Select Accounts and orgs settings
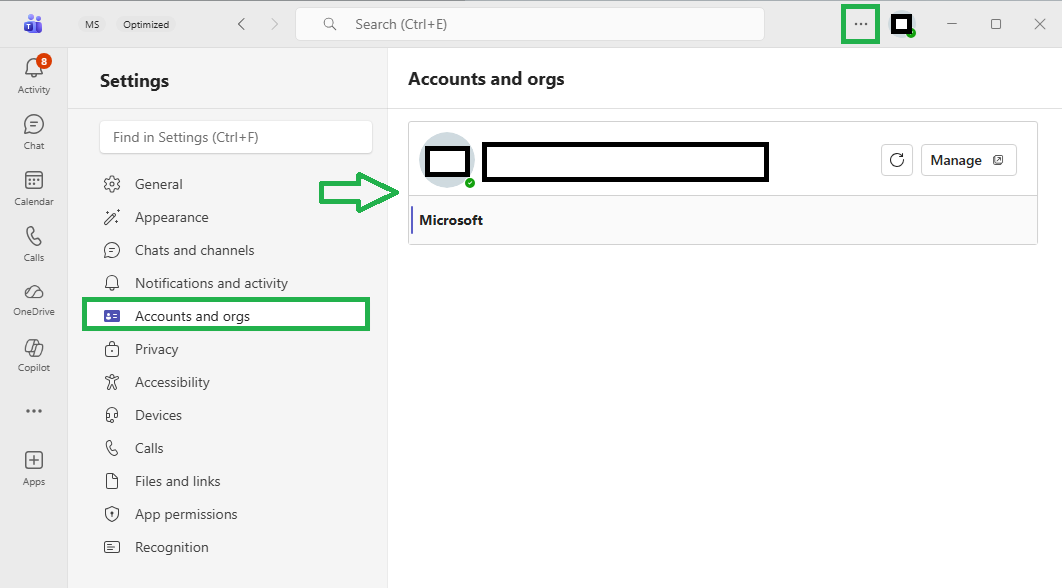This screenshot has width=1062, height=588. [x=226, y=316]
